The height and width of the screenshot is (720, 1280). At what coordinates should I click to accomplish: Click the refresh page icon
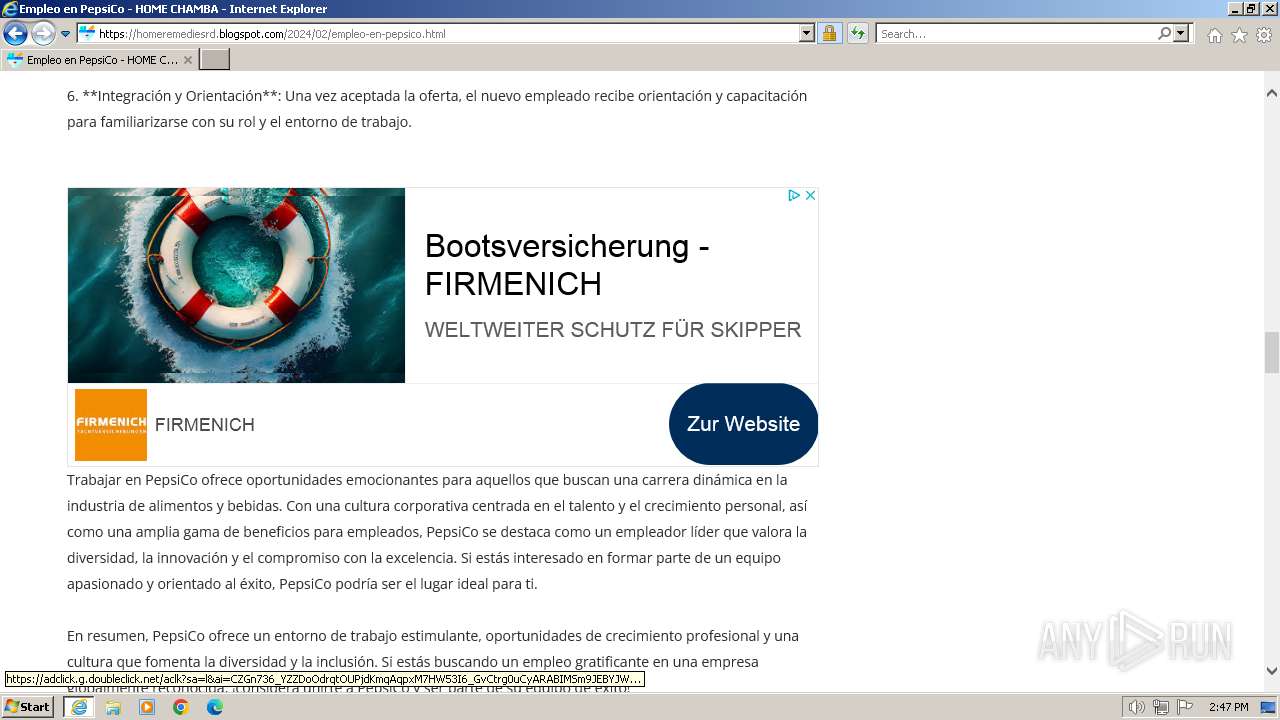click(x=857, y=33)
